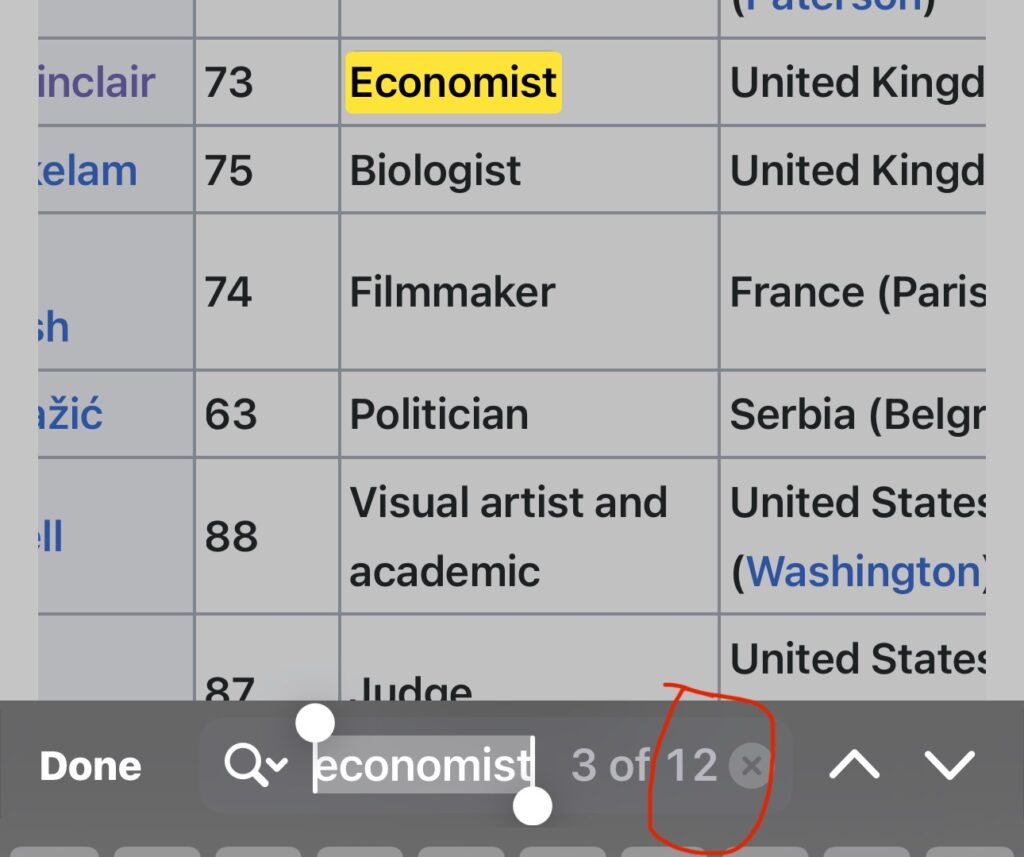Open the "ell" name link beside age 88
Screen dimensions: 1024x857
click(51, 537)
